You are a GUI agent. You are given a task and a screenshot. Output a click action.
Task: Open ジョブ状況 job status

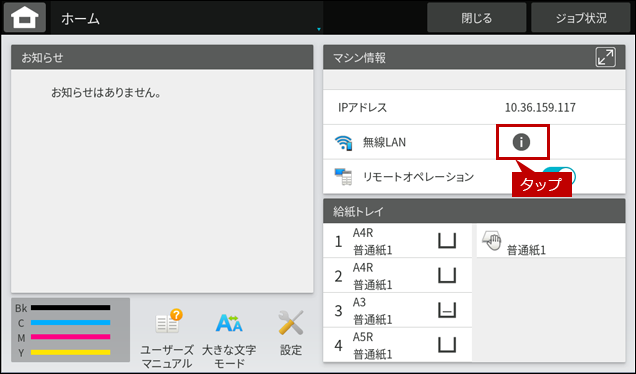(580, 18)
